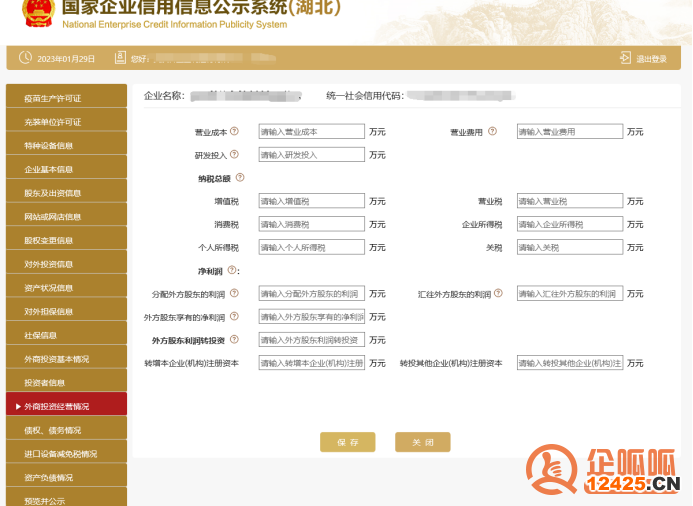Click help icon next to 营业费用

pos(492,131)
